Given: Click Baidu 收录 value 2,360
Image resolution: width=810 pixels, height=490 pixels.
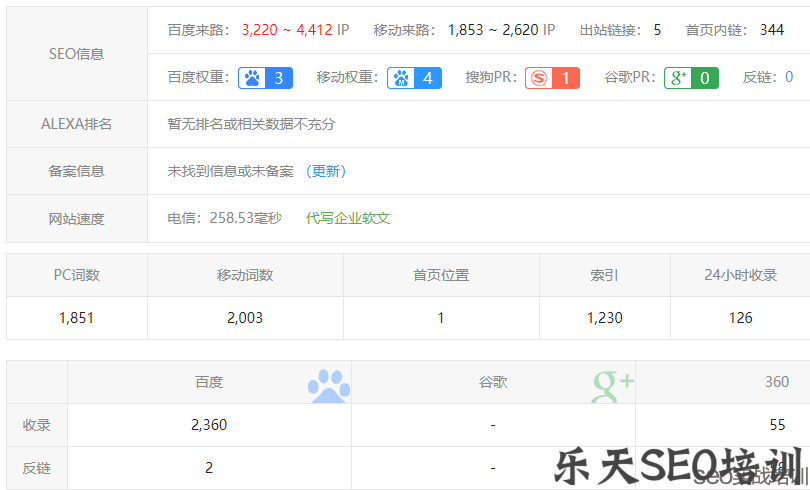Looking at the screenshot, I should pyautogui.click(x=209, y=425).
